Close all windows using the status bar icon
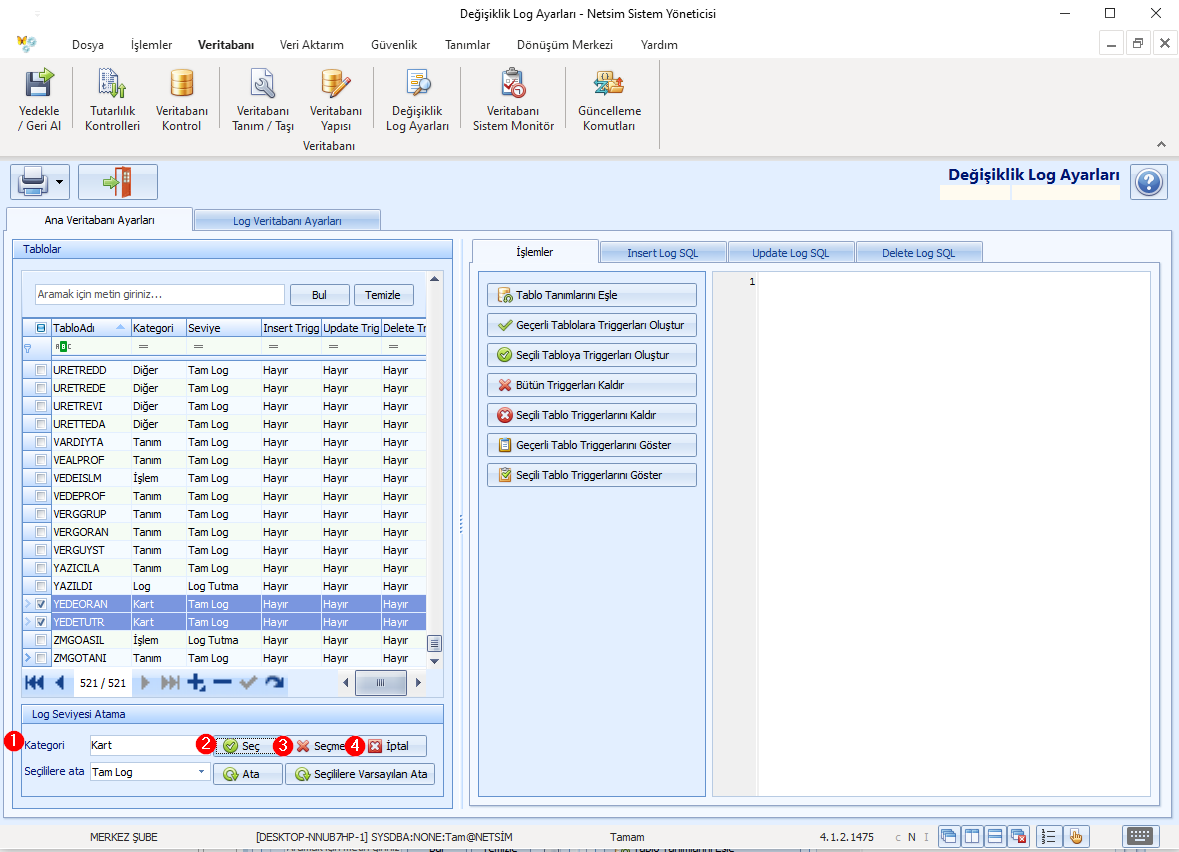This screenshot has width=1179, height=852. (x=1019, y=836)
